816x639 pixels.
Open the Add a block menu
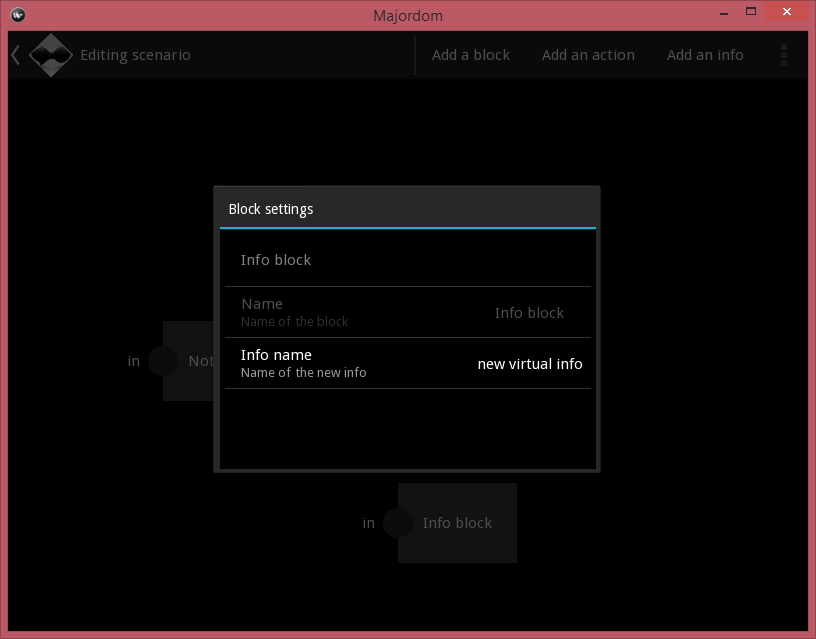click(471, 55)
